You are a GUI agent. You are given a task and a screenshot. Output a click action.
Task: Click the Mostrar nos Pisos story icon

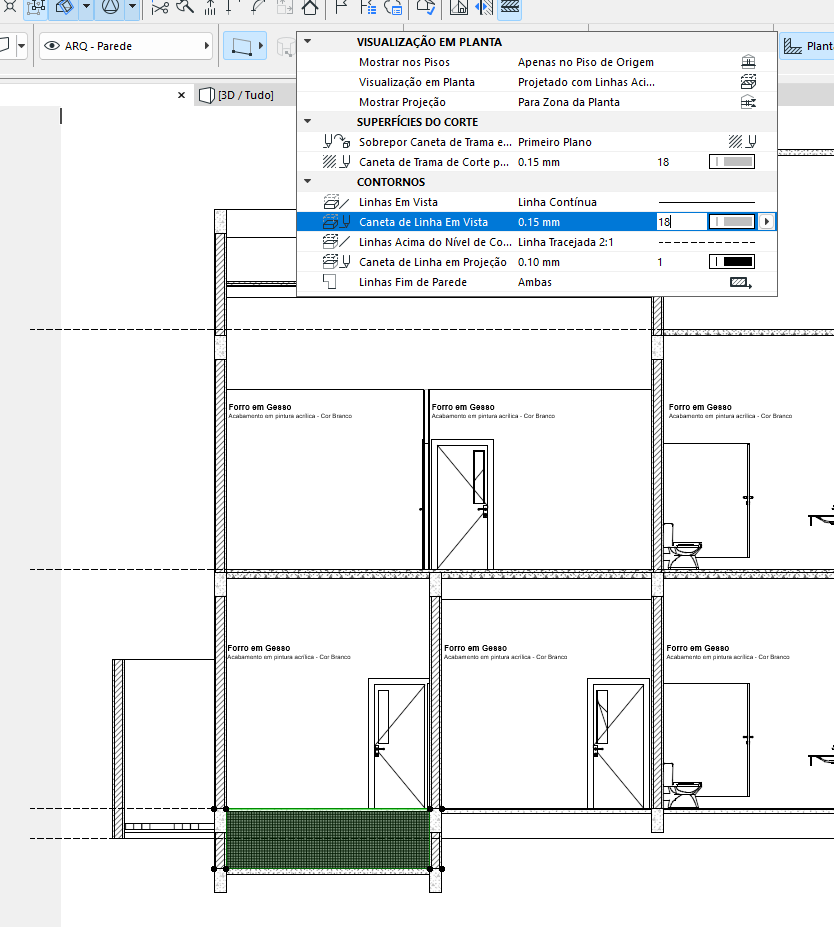pos(747,62)
